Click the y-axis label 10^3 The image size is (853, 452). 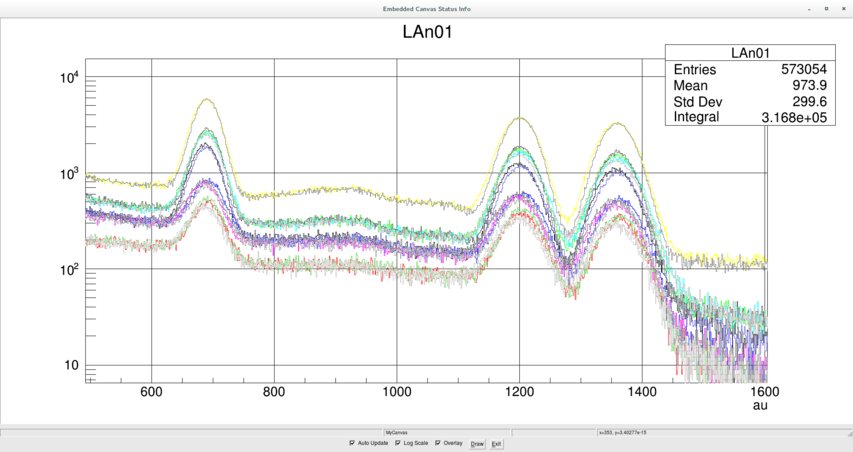pos(70,174)
